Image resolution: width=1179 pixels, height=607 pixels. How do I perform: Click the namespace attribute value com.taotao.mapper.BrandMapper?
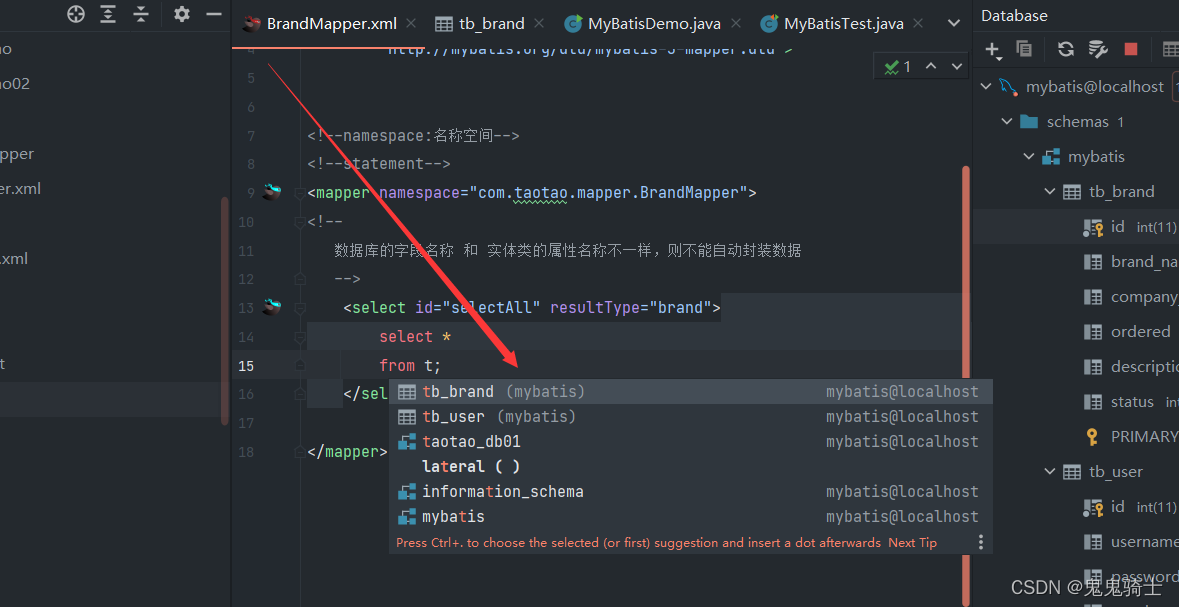(x=608, y=193)
